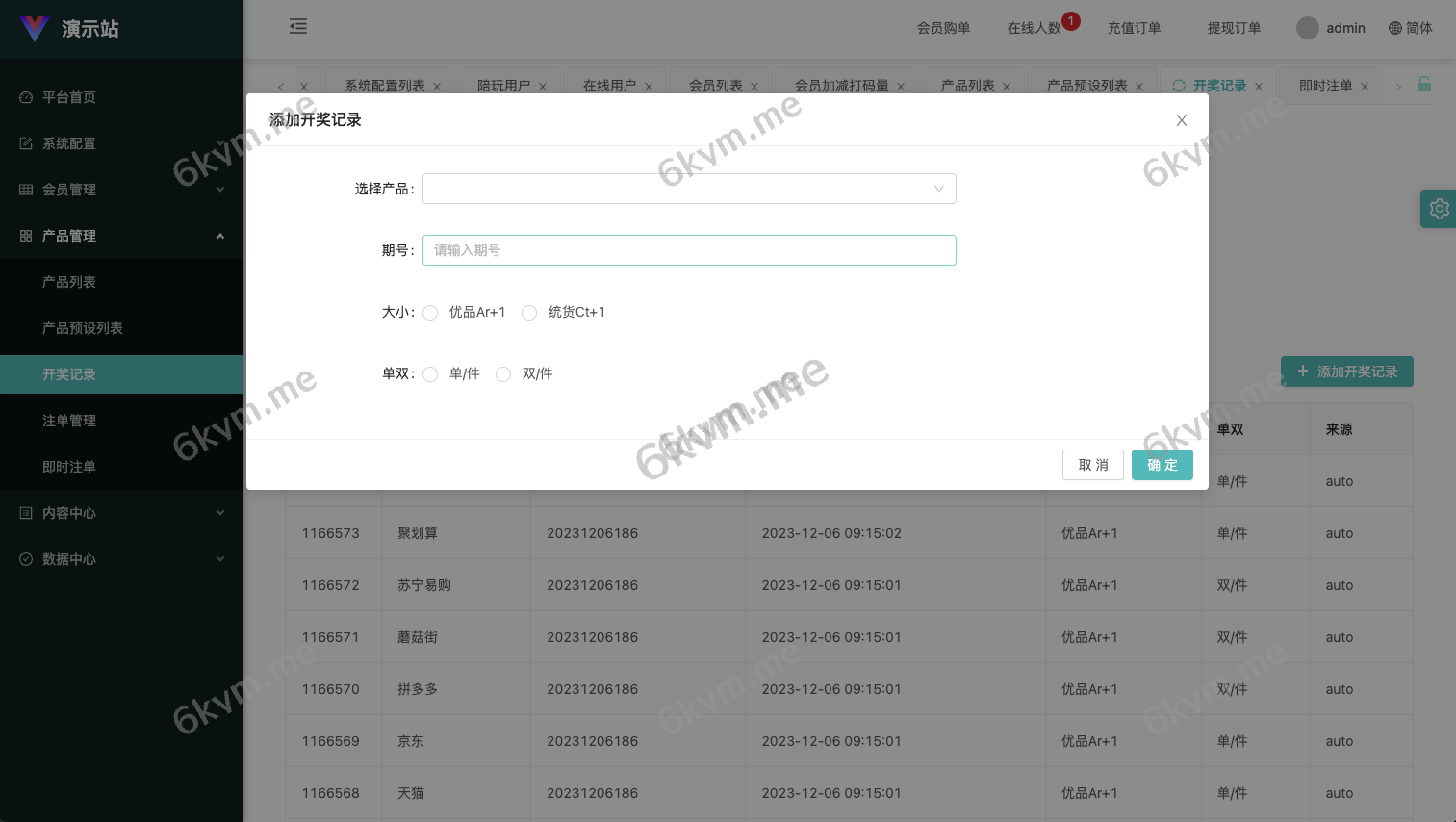The height and width of the screenshot is (822, 1456).
Task: Collapse the sidebar with the hamburger icon
Action: pos(297,27)
